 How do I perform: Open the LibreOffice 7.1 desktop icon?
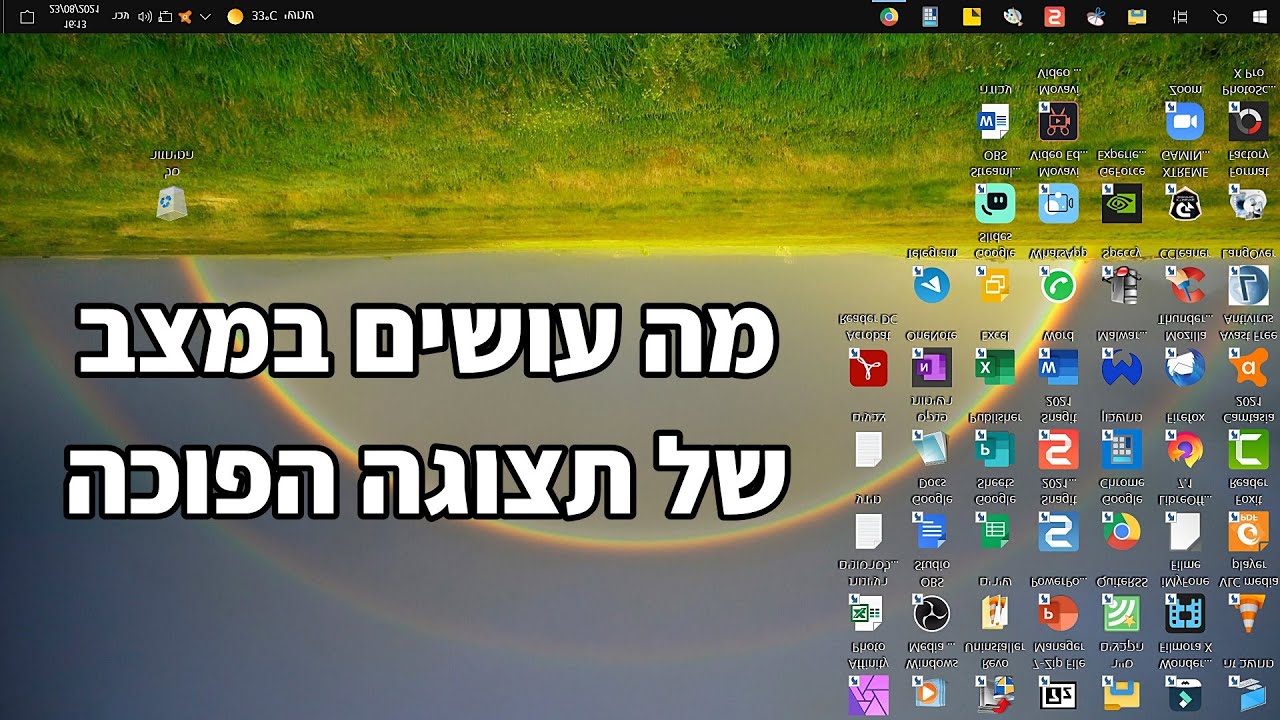click(1184, 531)
